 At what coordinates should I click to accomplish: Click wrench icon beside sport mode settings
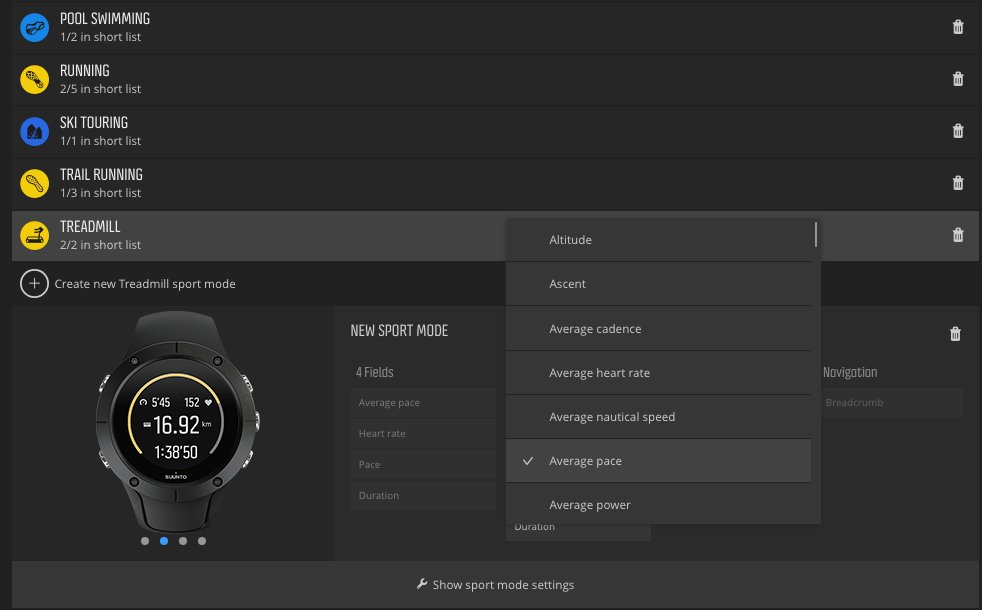point(422,584)
